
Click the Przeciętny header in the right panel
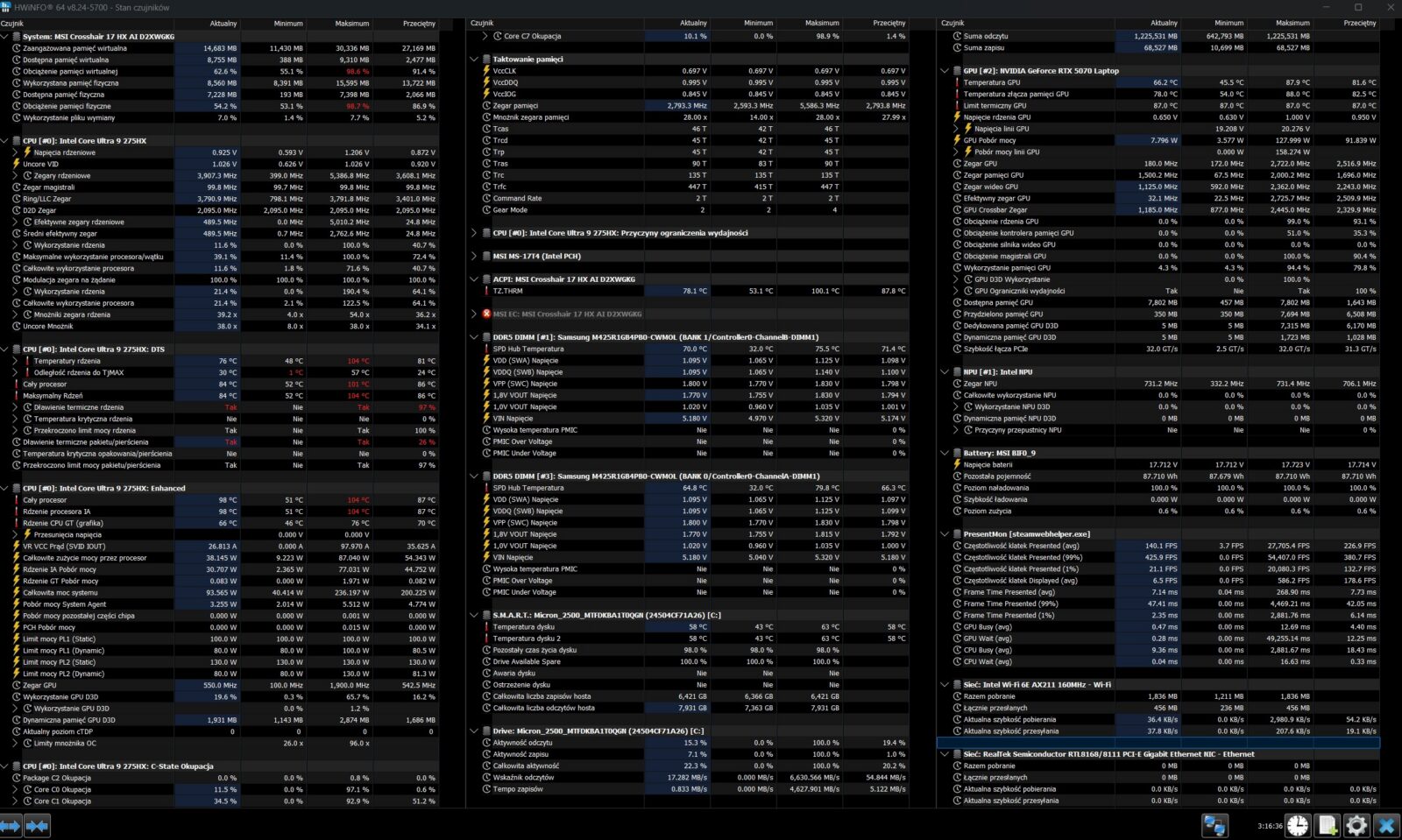point(1359,24)
